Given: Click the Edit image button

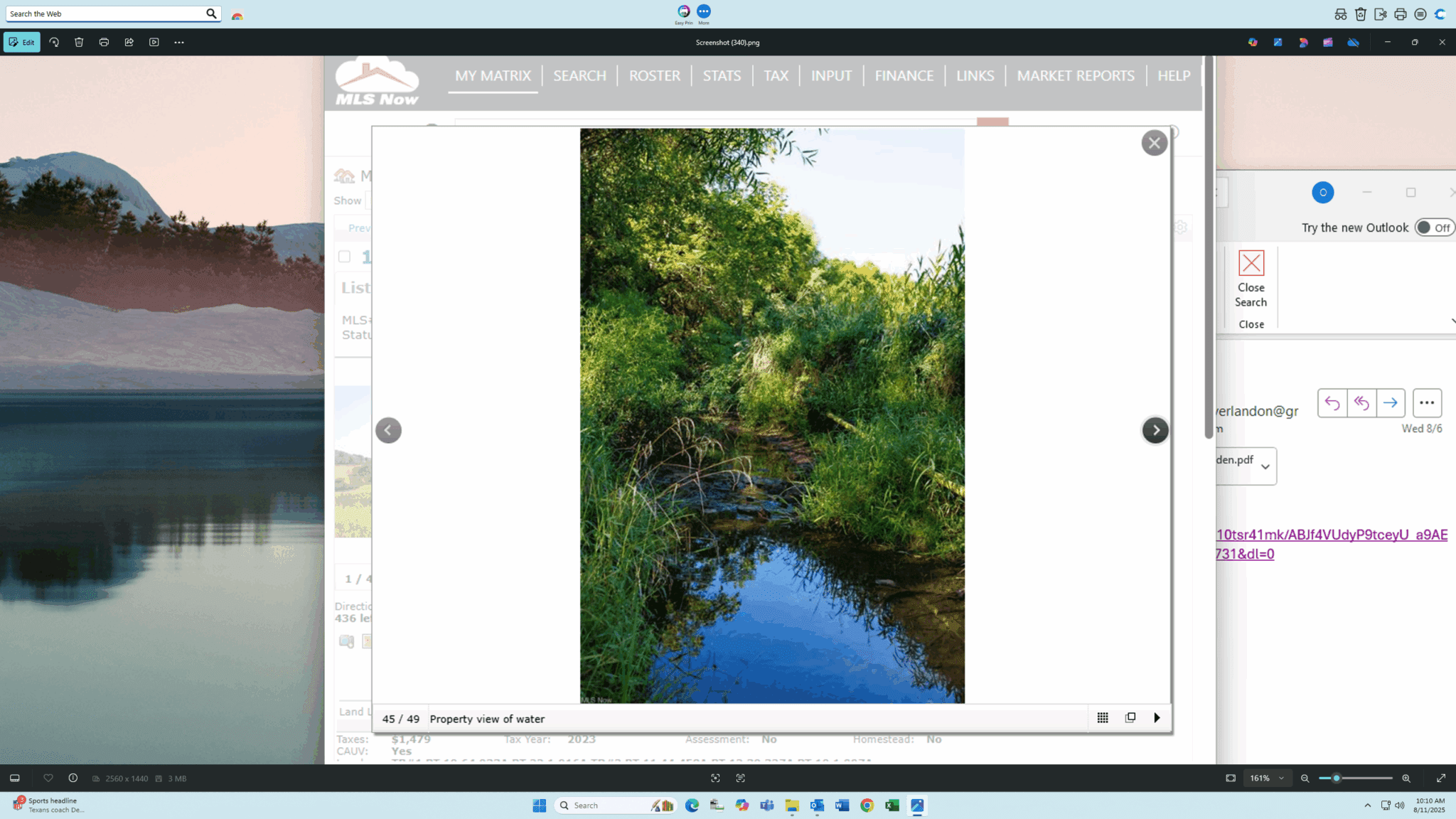Looking at the screenshot, I should [21, 42].
